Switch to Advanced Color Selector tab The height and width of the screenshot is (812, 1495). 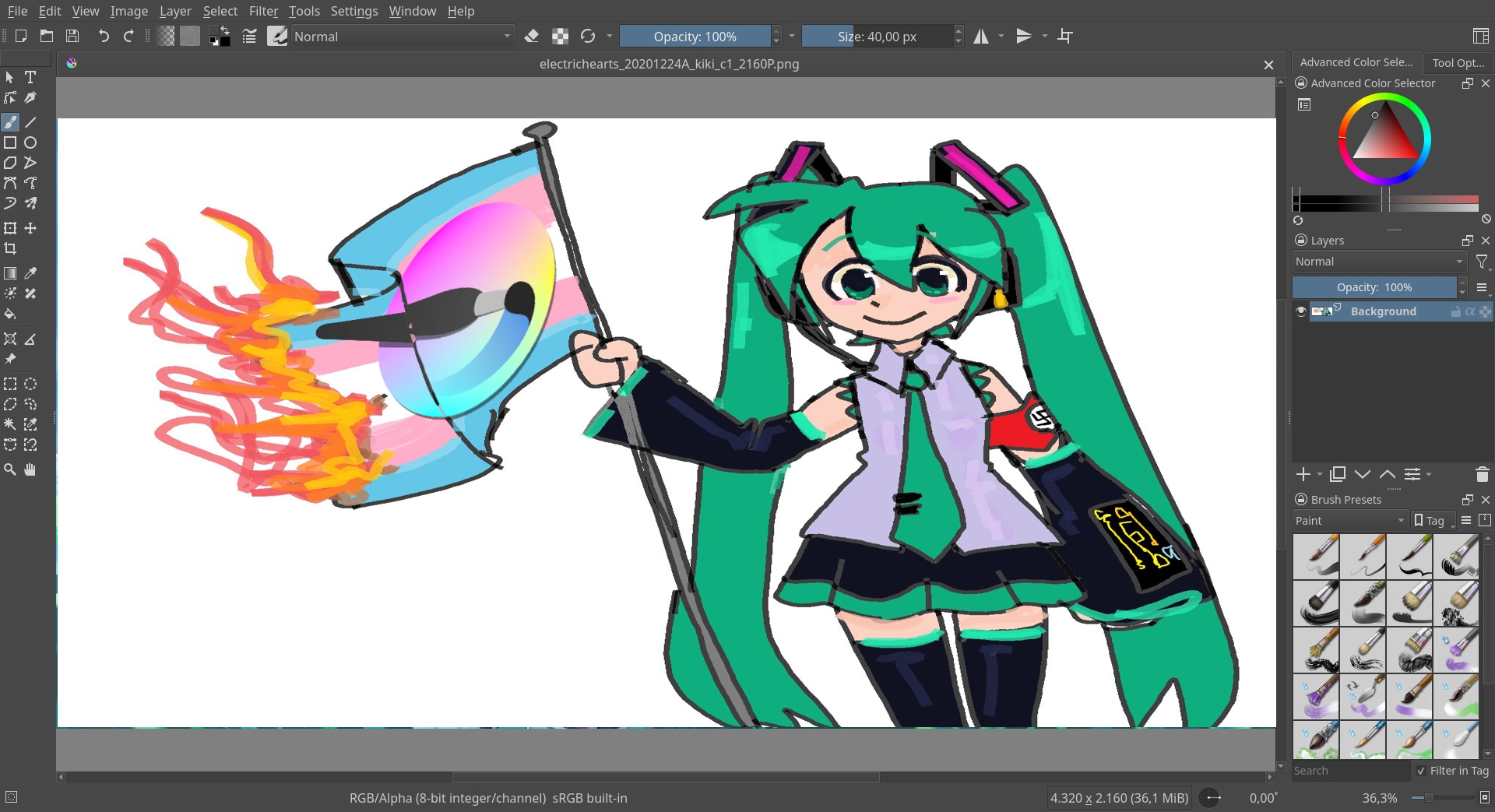[1356, 62]
